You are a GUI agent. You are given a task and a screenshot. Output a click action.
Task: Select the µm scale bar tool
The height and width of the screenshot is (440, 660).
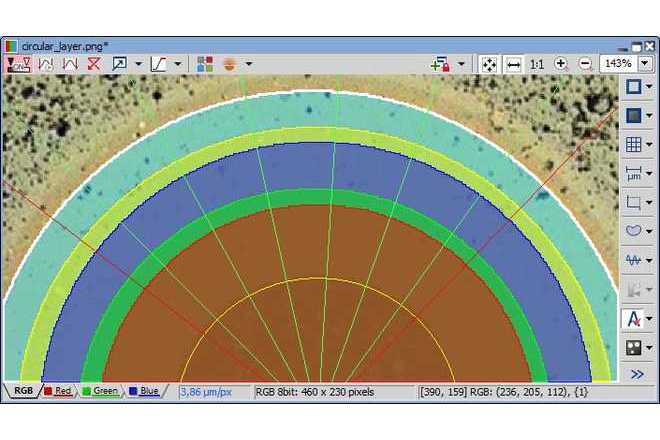pos(632,173)
